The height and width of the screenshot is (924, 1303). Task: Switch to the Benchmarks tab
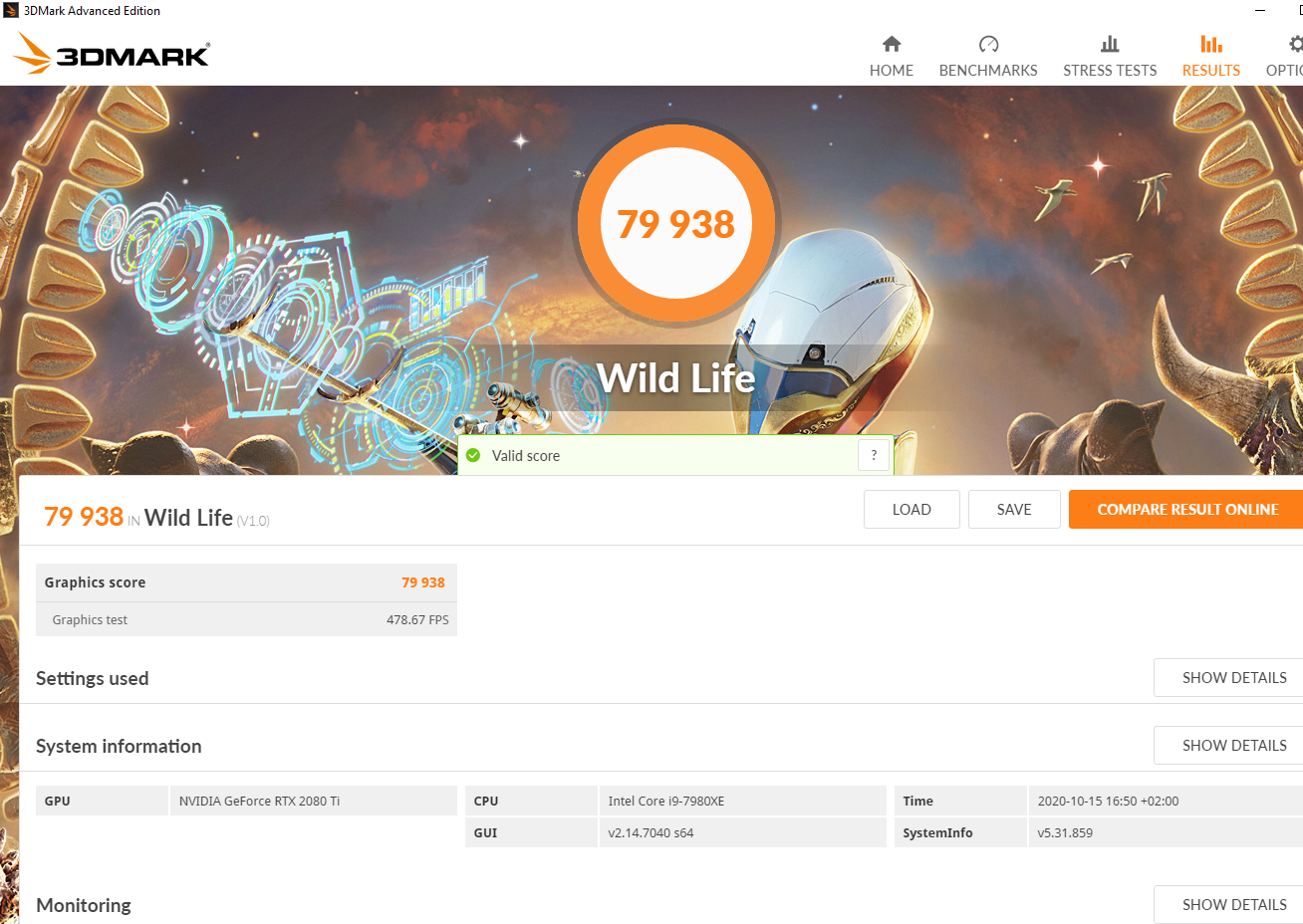(x=988, y=57)
